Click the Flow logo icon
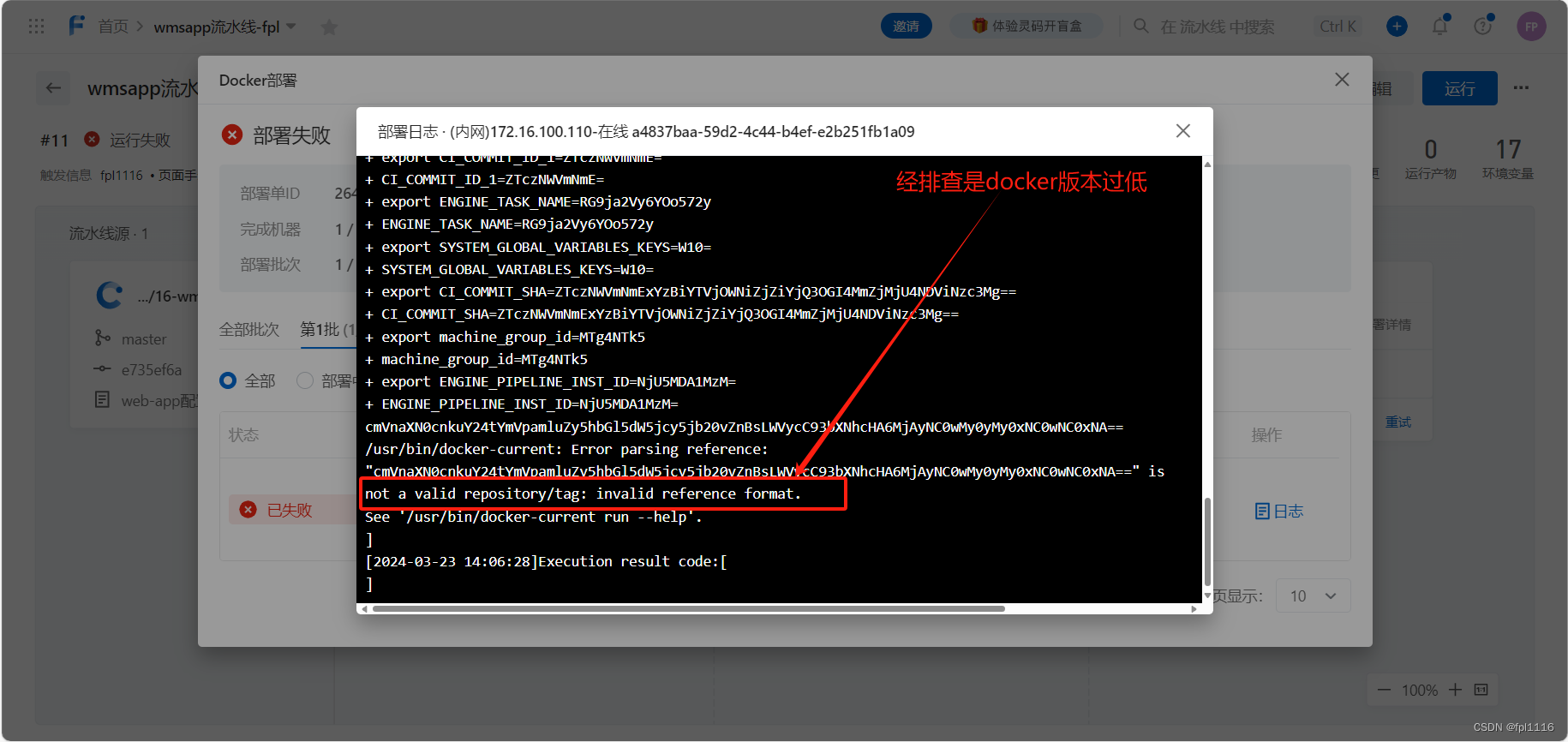This screenshot has width=1568, height=742. click(x=77, y=26)
